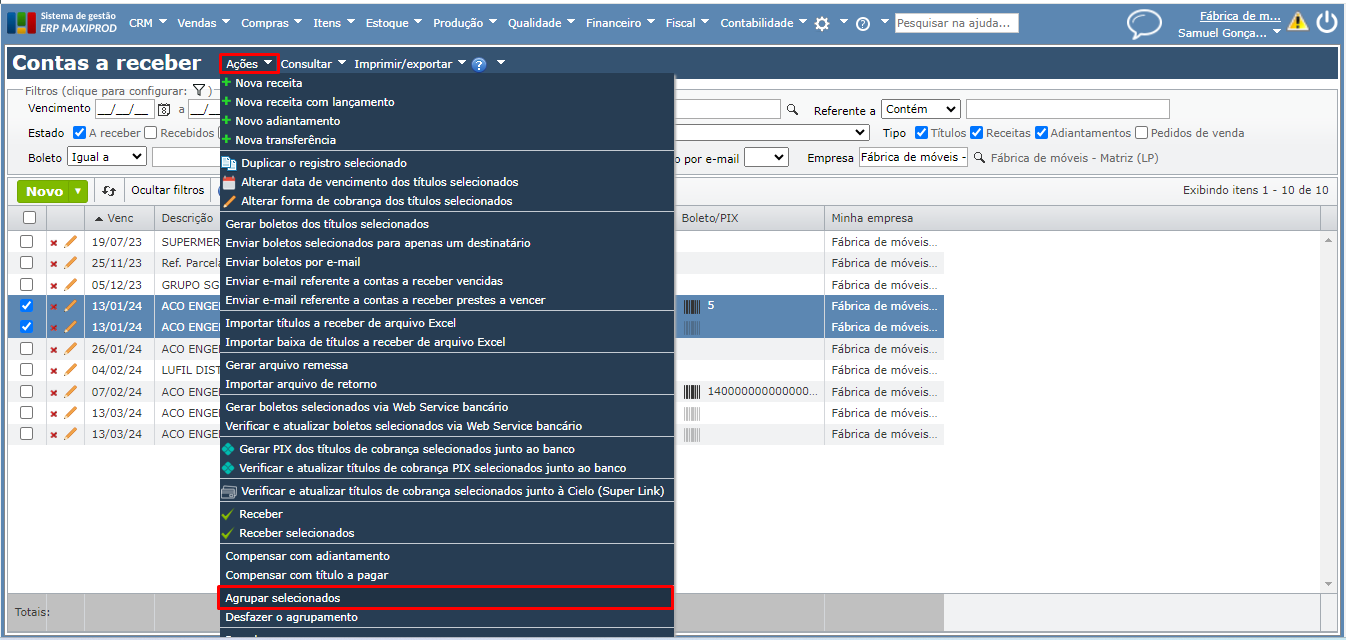
Task: Edit the 25/11/23 row with pencil icon
Action: pos(70,263)
